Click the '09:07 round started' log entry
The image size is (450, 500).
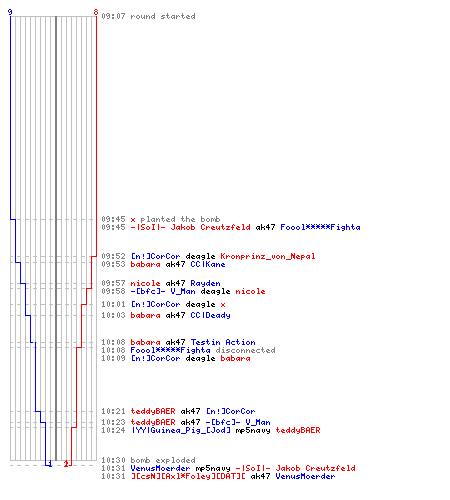point(148,16)
